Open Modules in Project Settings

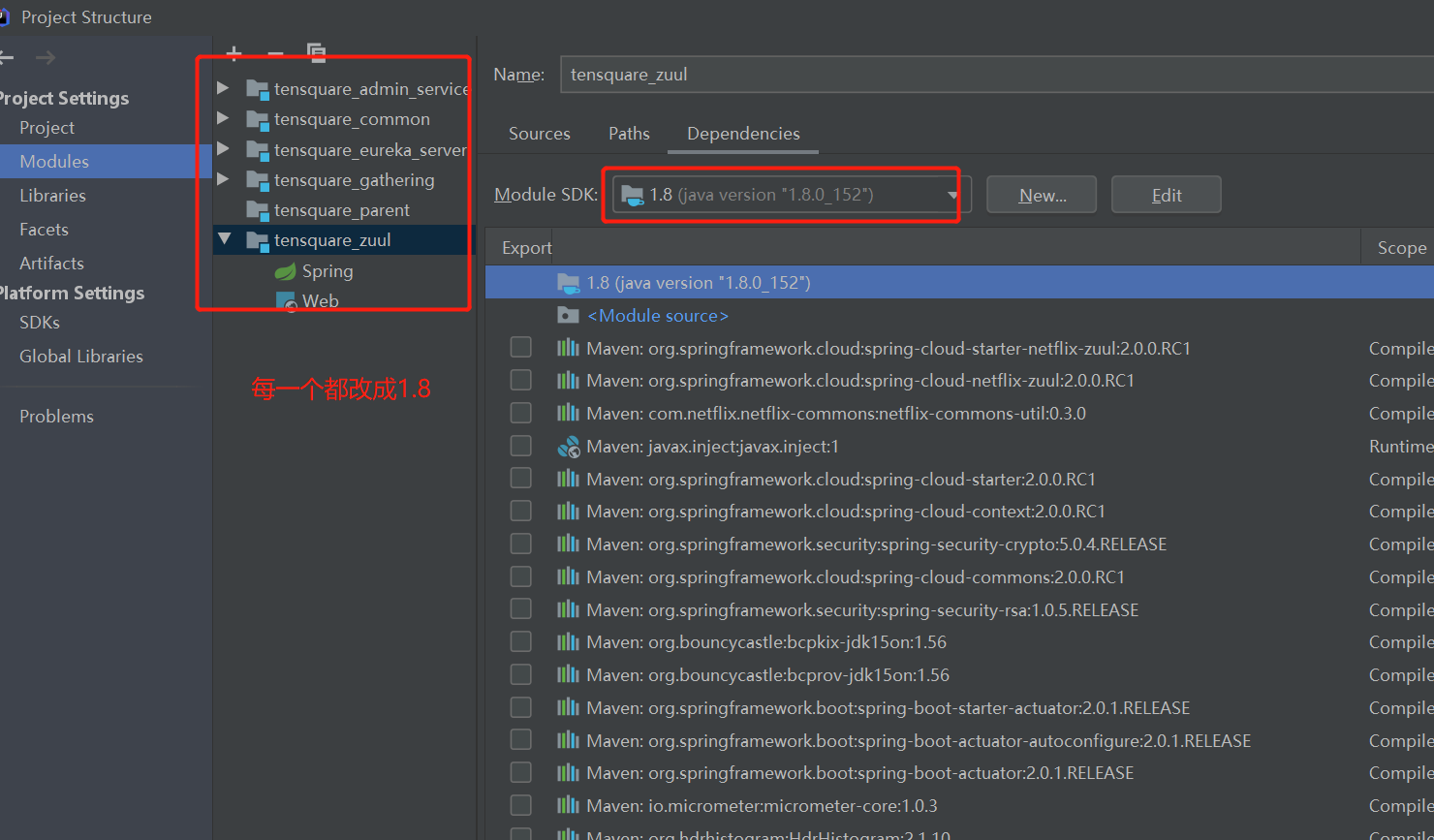click(x=106, y=162)
